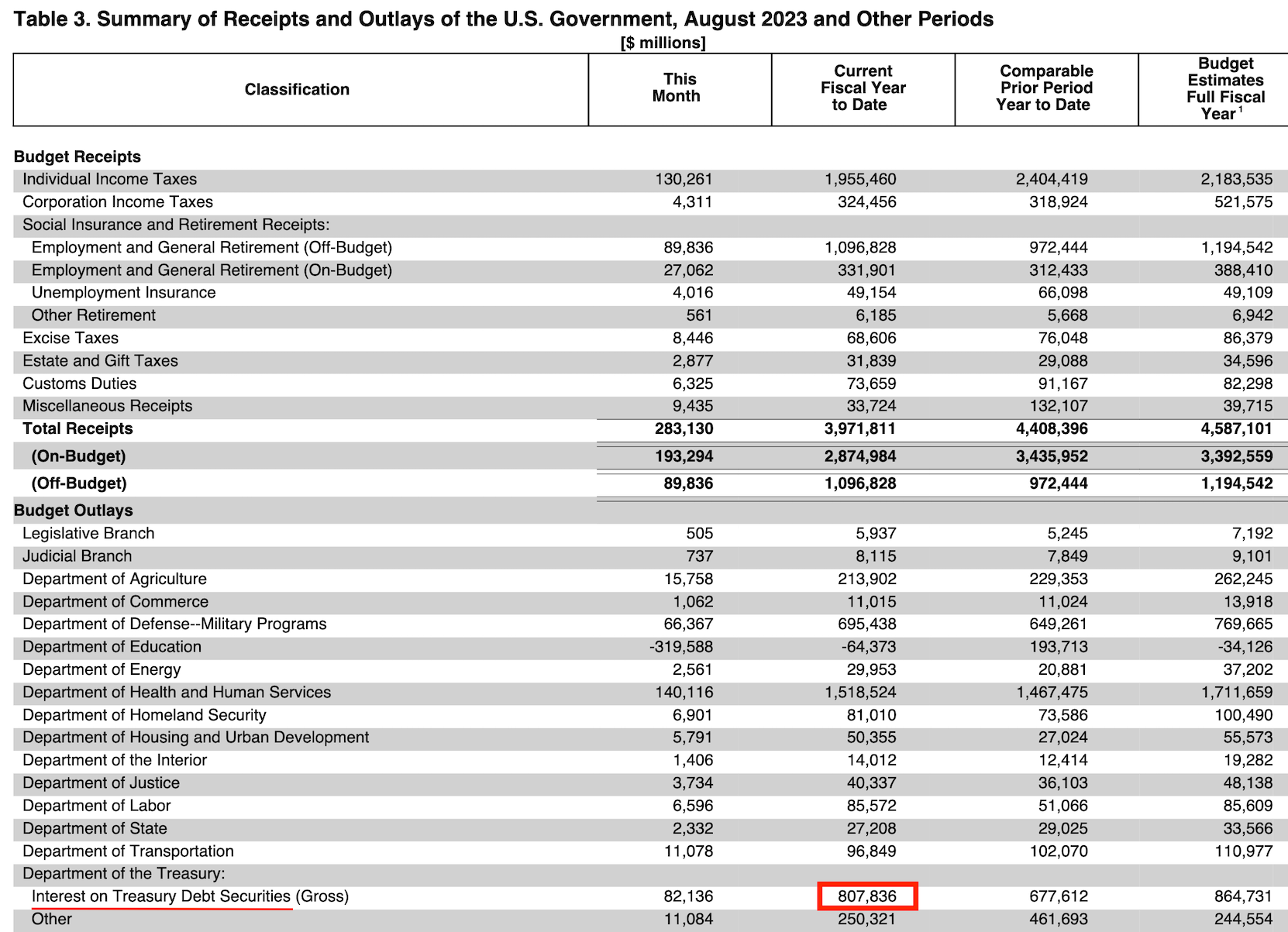This screenshot has width=1288, height=932.
Task: Click the '(On-Budget)' receipts row label
Action: coord(78,456)
